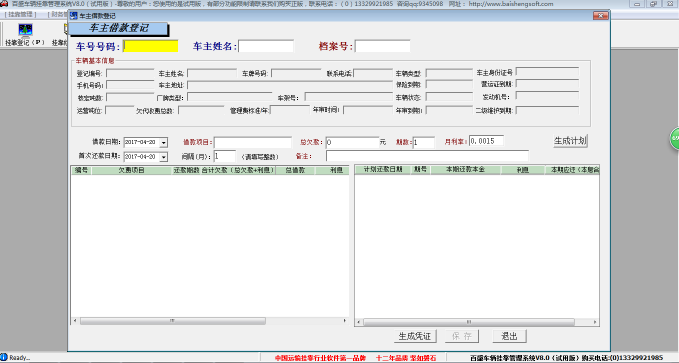679x363 pixels.
Task: Click the 期数 input field
Action: (x=424, y=143)
